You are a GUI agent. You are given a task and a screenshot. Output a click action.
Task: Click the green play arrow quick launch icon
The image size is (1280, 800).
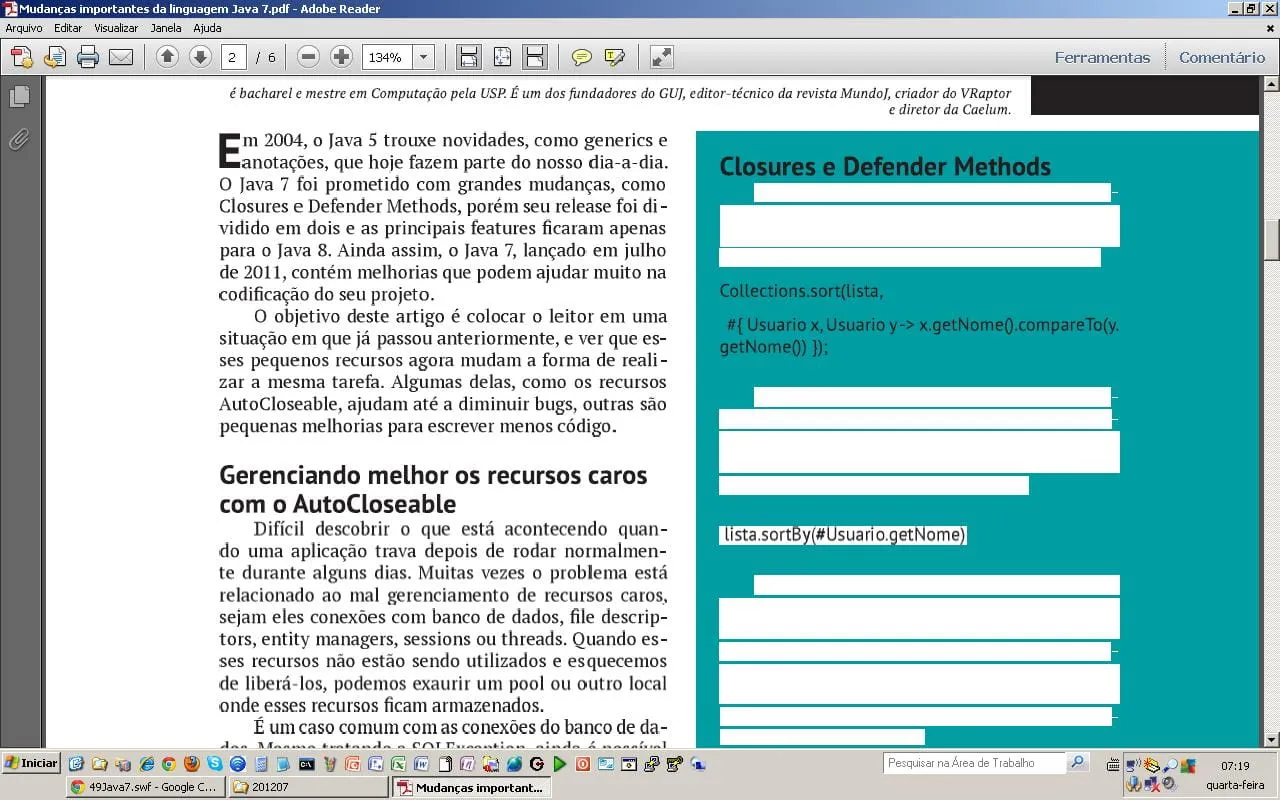(x=560, y=764)
